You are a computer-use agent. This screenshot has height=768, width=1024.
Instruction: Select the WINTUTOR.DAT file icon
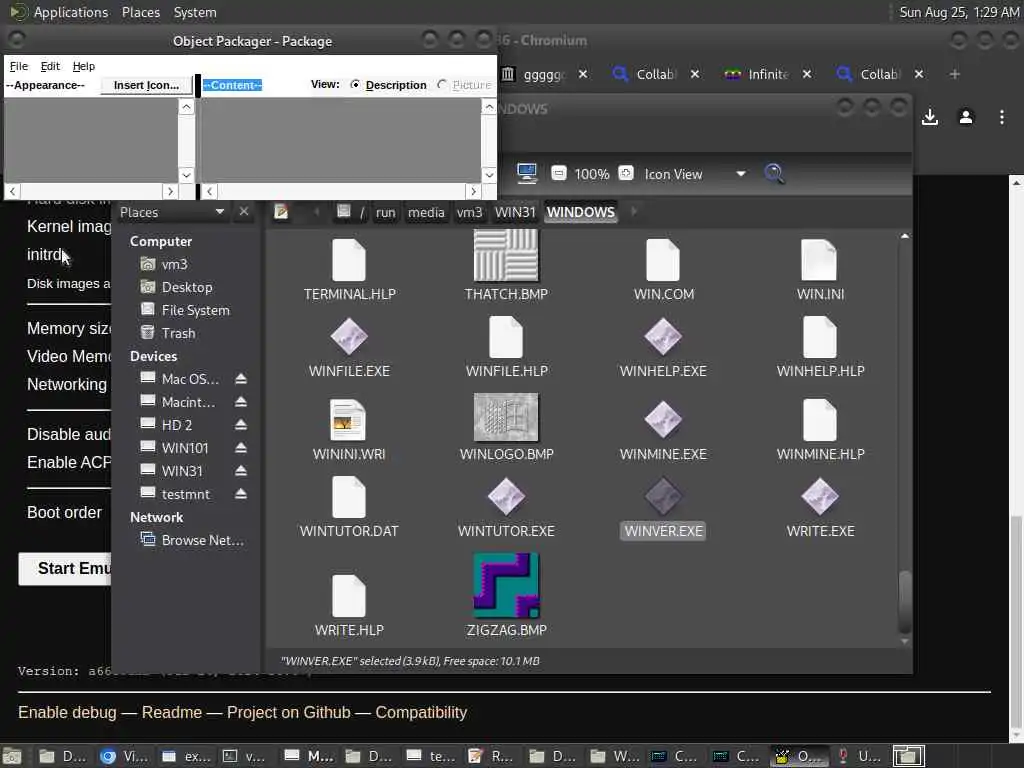(x=349, y=496)
